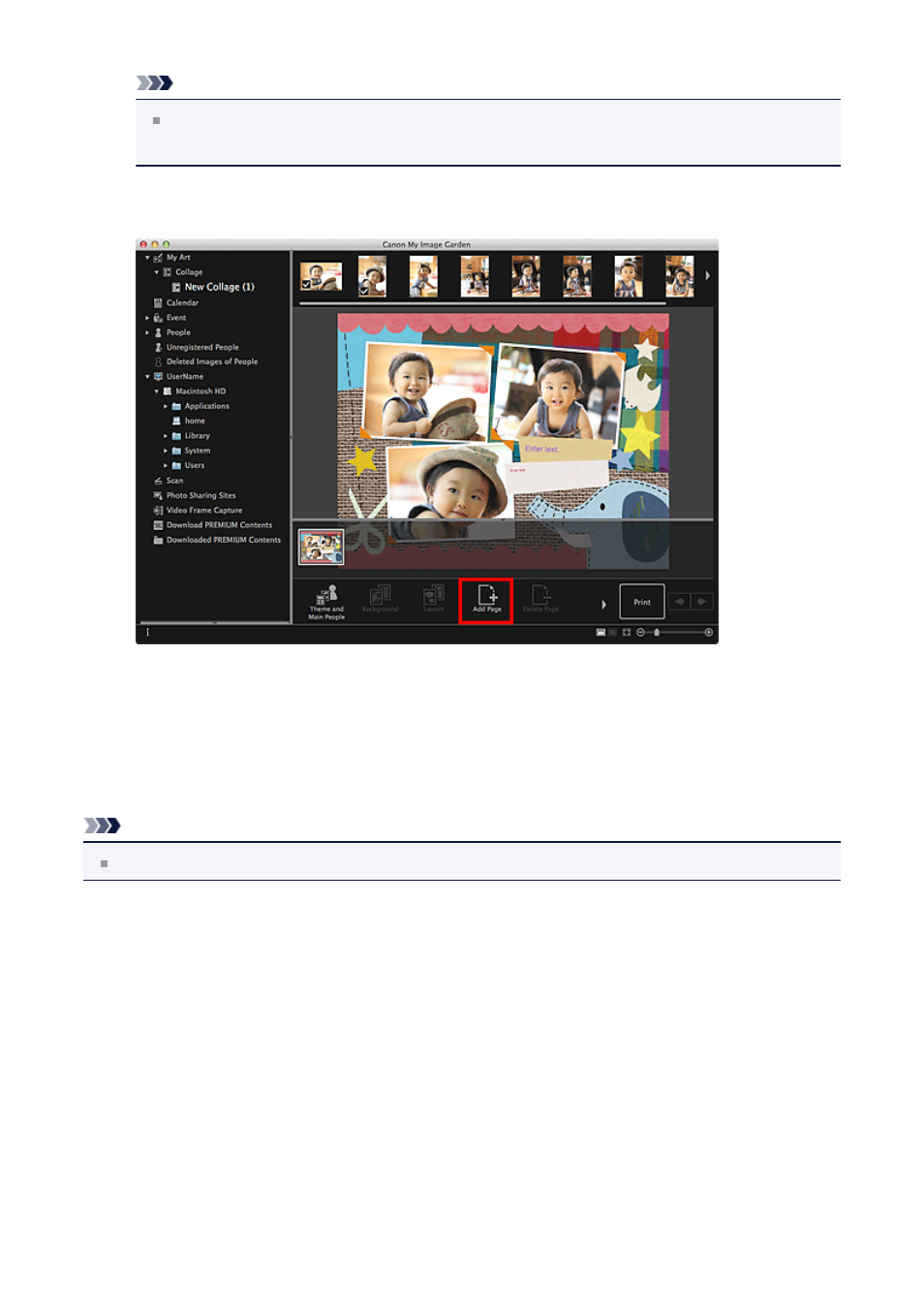Screen dimensions: 924x1308
Task: Click the People icon in sidebar
Action: [158, 332]
